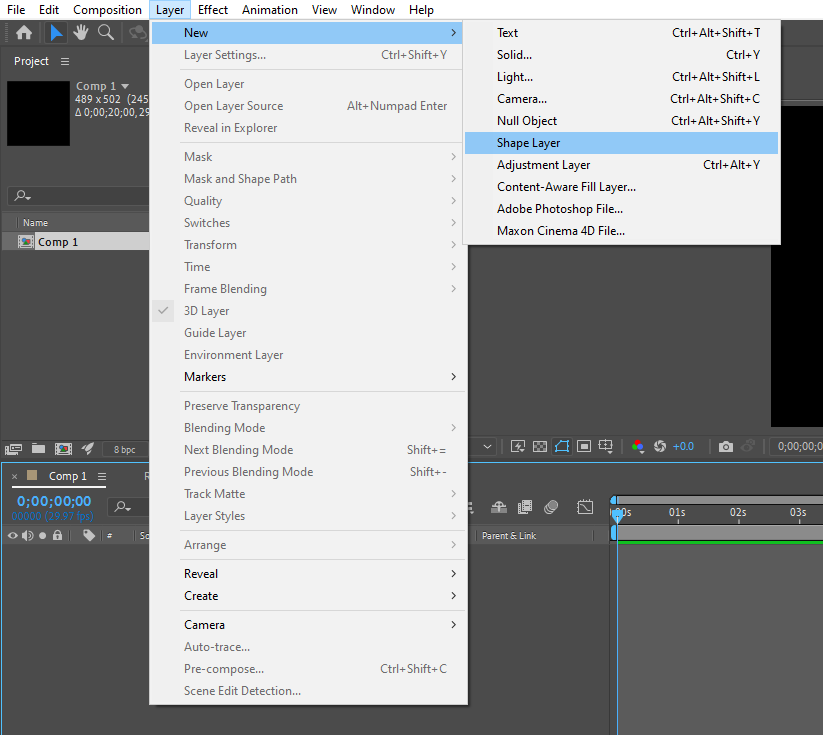Click the new folder icon in Project panel
This screenshot has width=823, height=735.
(38, 448)
